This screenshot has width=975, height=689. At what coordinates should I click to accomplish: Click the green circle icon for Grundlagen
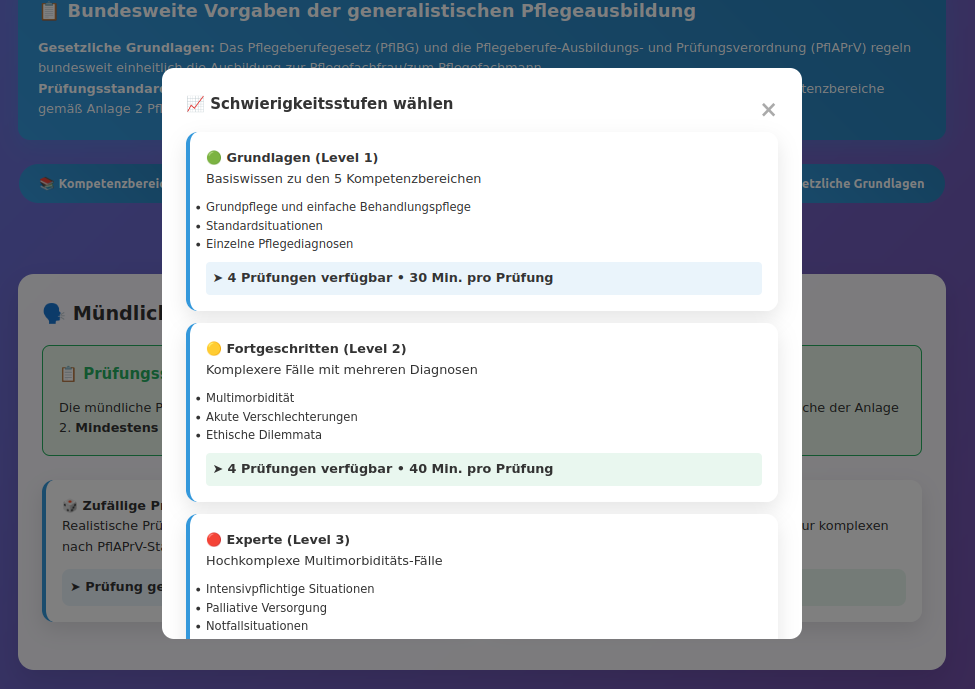point(214,158)
